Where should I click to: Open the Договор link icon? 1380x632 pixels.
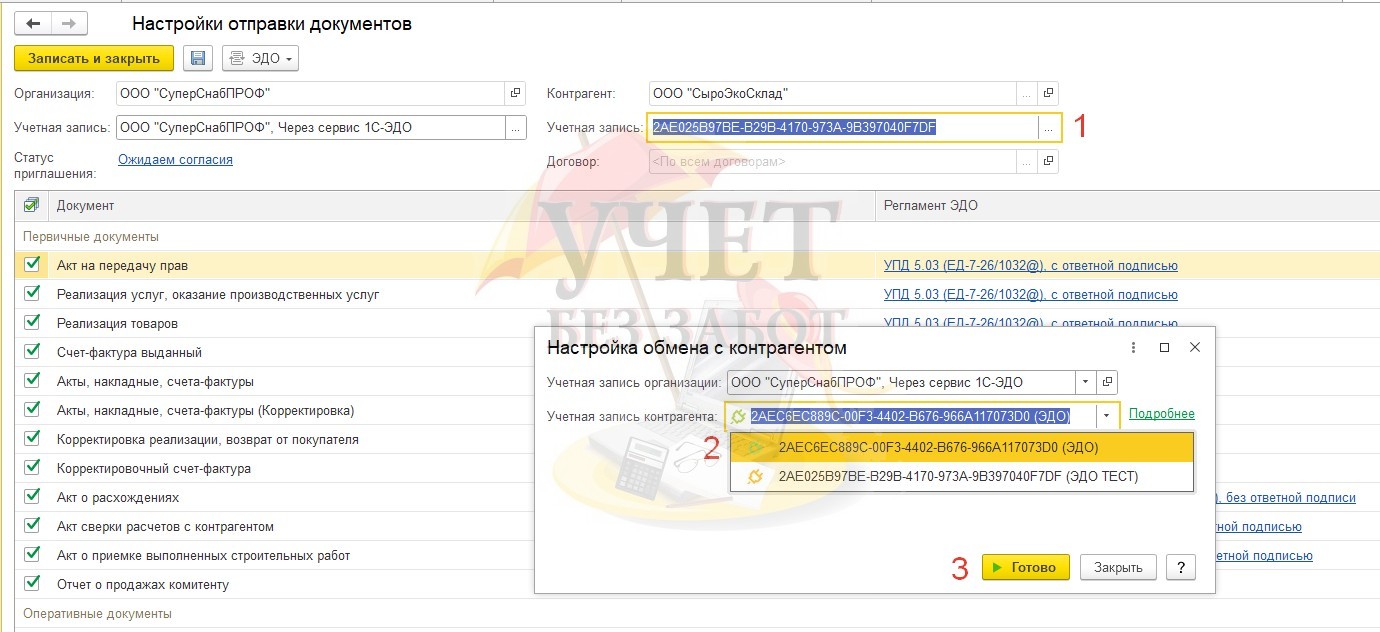tap(1048, 161)
